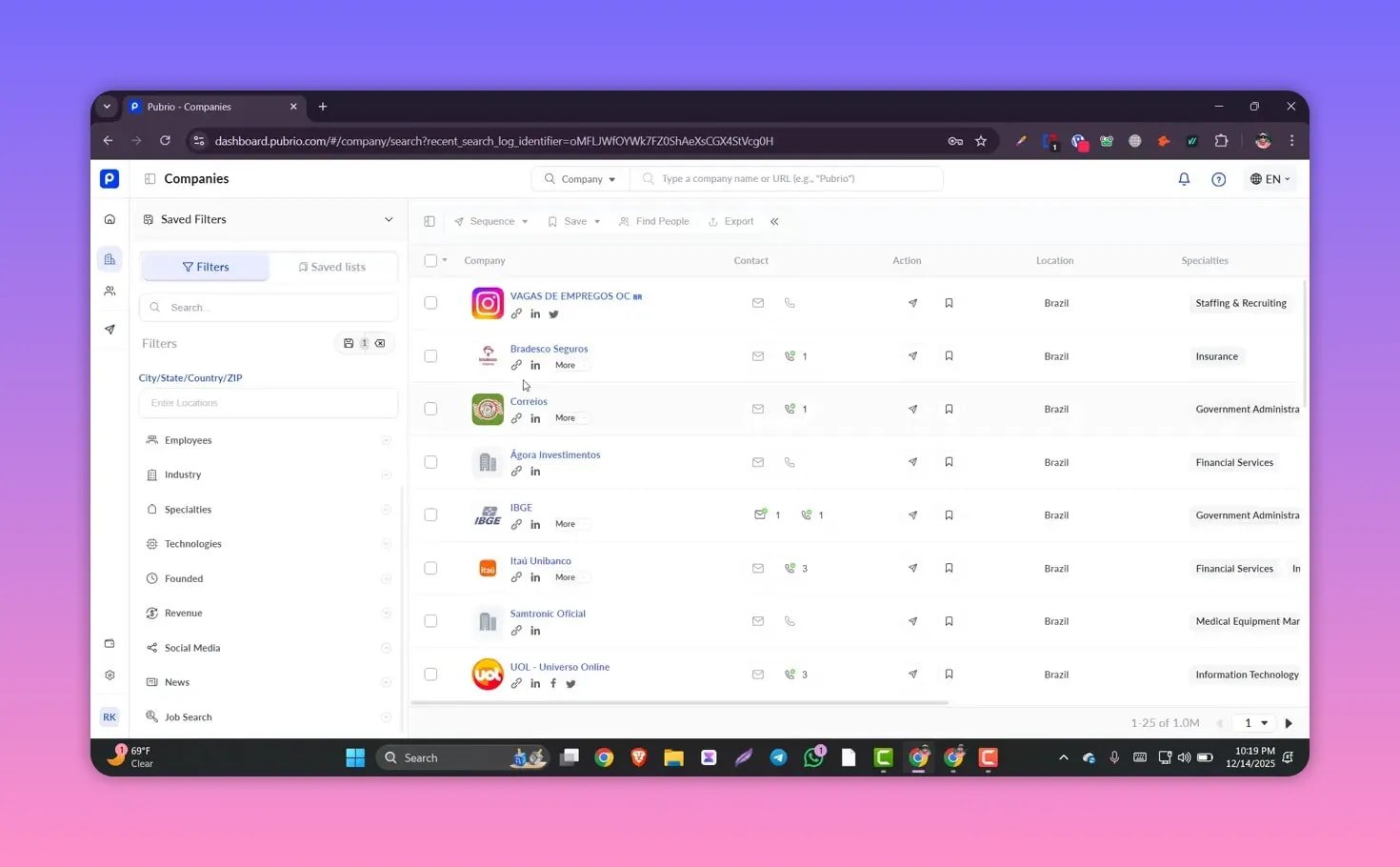Screen dimensions: 1400x867
Task: Check the VAGAS DE EMPREGOS OC checkbox
Action: (x=430, y=303)
